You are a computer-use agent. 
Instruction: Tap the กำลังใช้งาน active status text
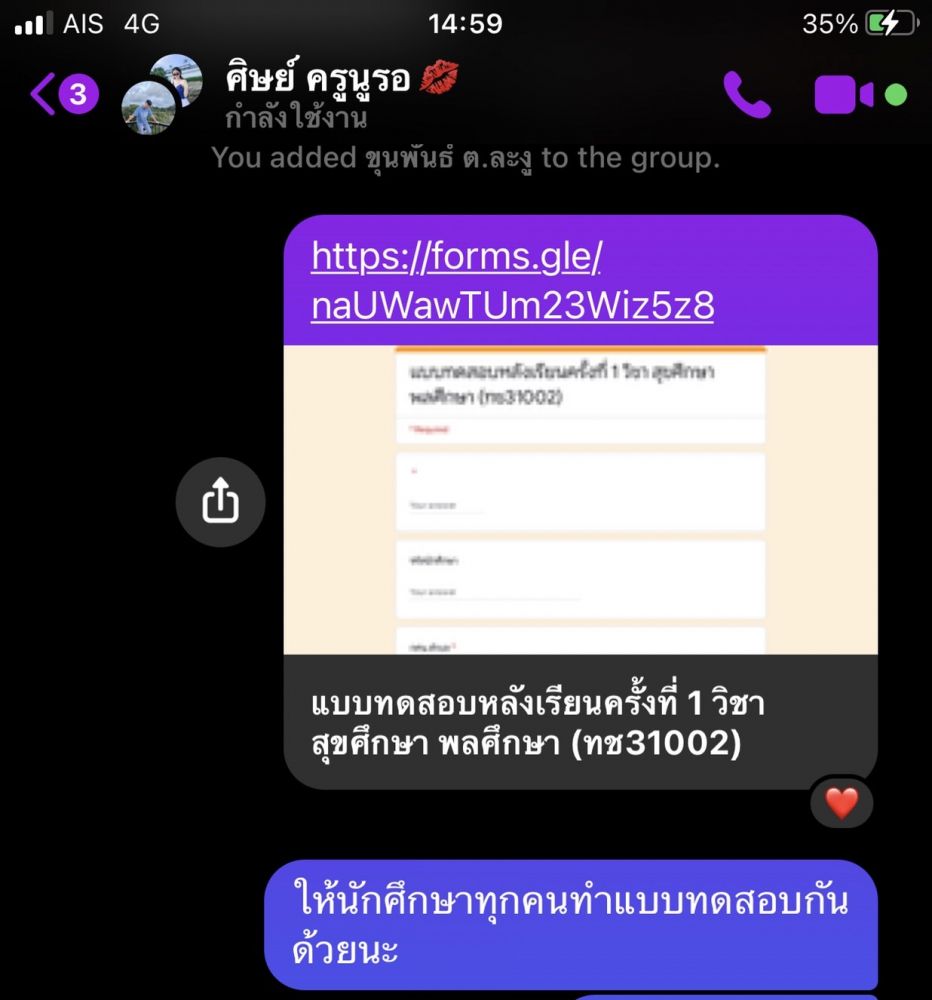(x=296, y=118)
